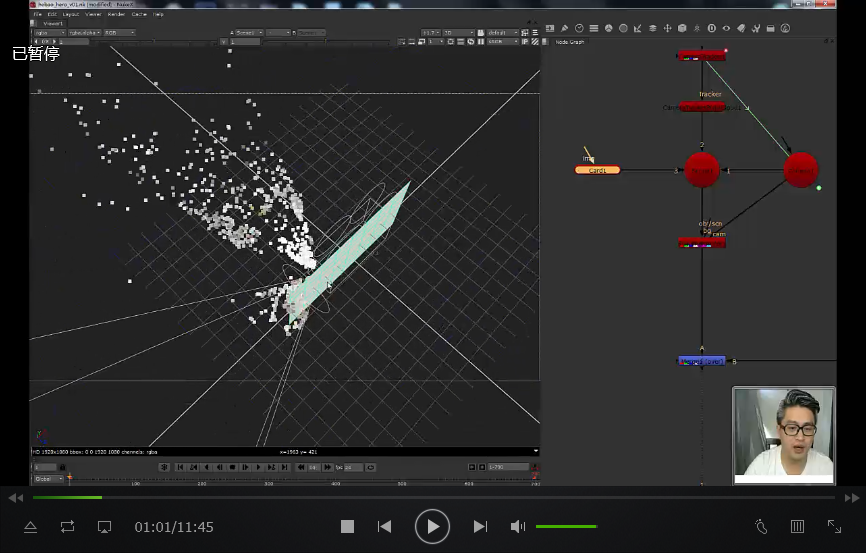Image resolution: width=866 pixels, height=553 pixels.
Task: Open the Nuke 3D nodes cube icon
Action: [x=682, y=28]
